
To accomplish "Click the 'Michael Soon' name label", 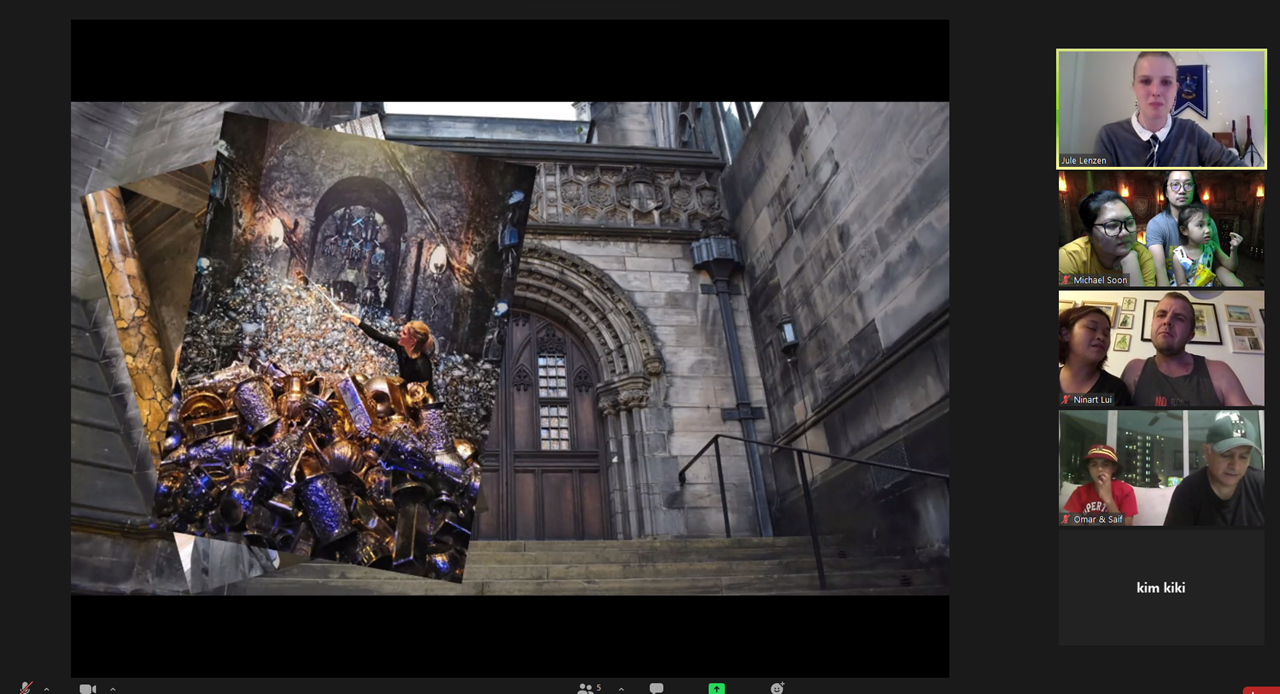I will [x=1100, y=280].
